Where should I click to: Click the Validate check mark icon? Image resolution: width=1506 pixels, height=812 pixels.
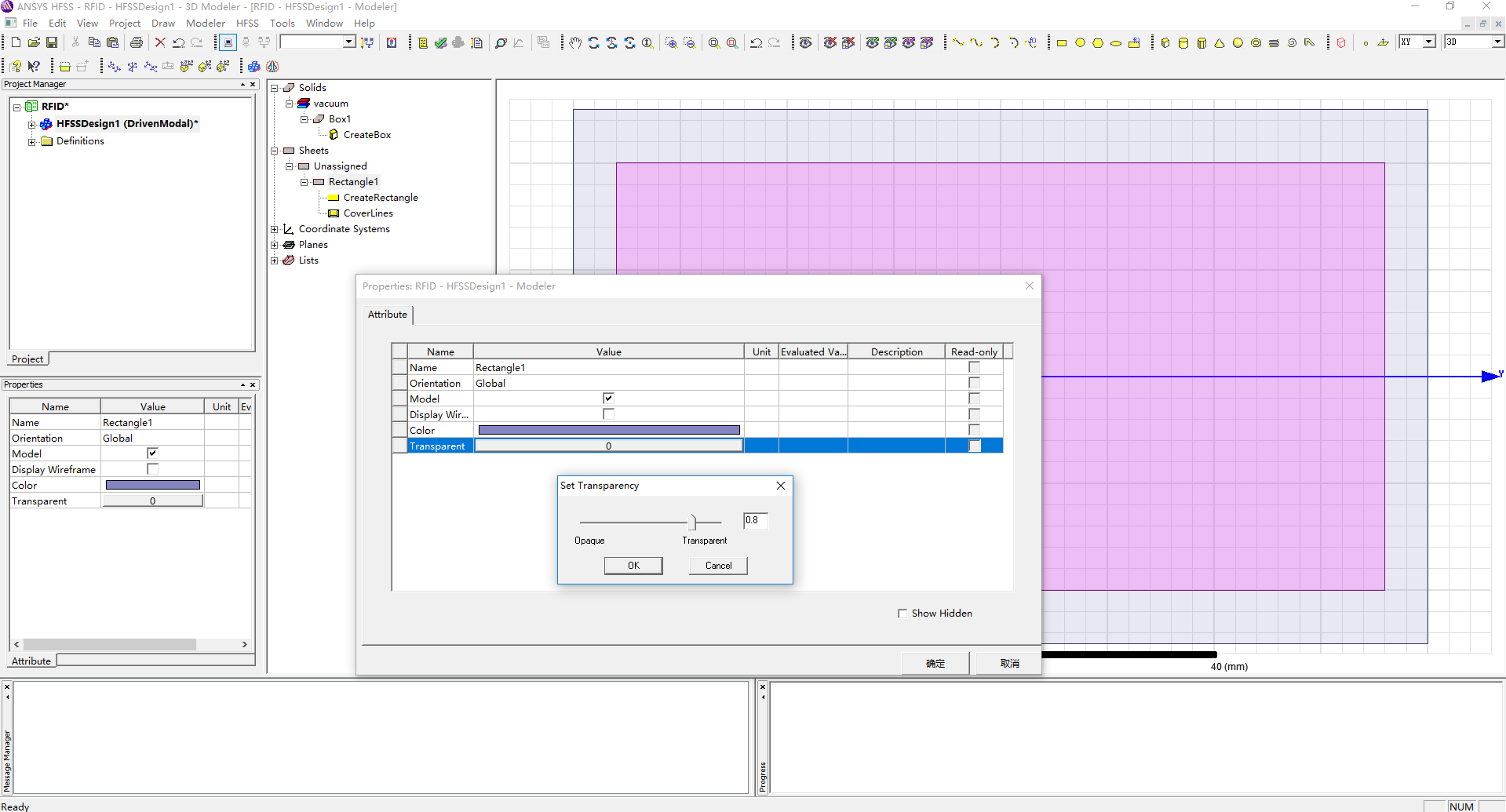[441, 42]
